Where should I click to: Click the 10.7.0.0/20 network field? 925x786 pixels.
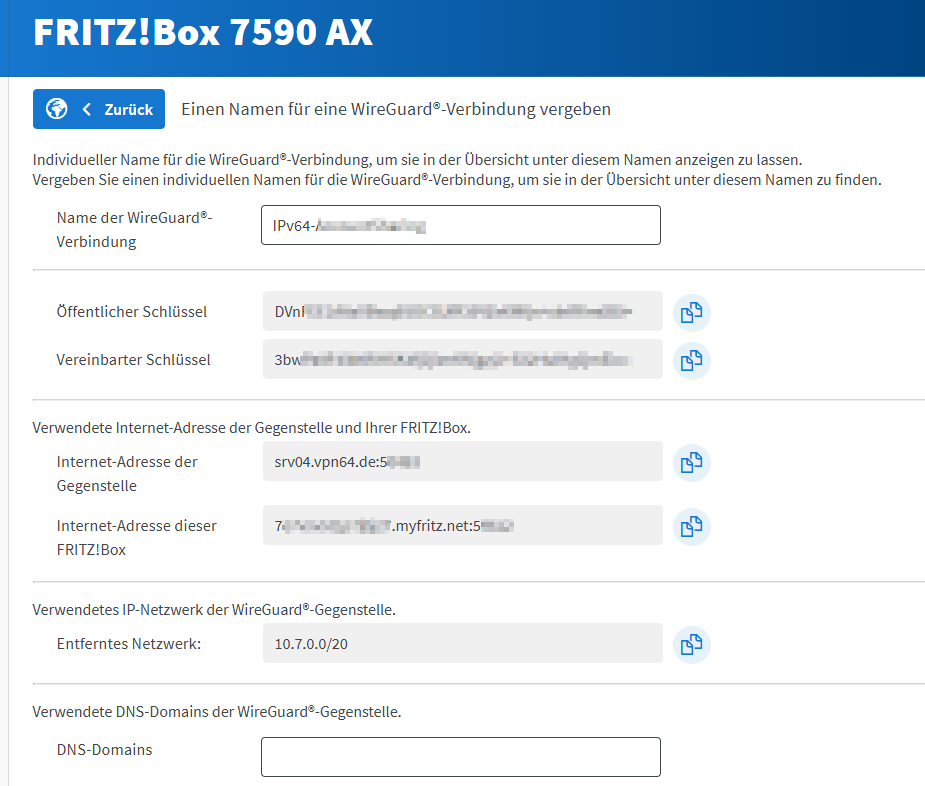pos(462,643)
